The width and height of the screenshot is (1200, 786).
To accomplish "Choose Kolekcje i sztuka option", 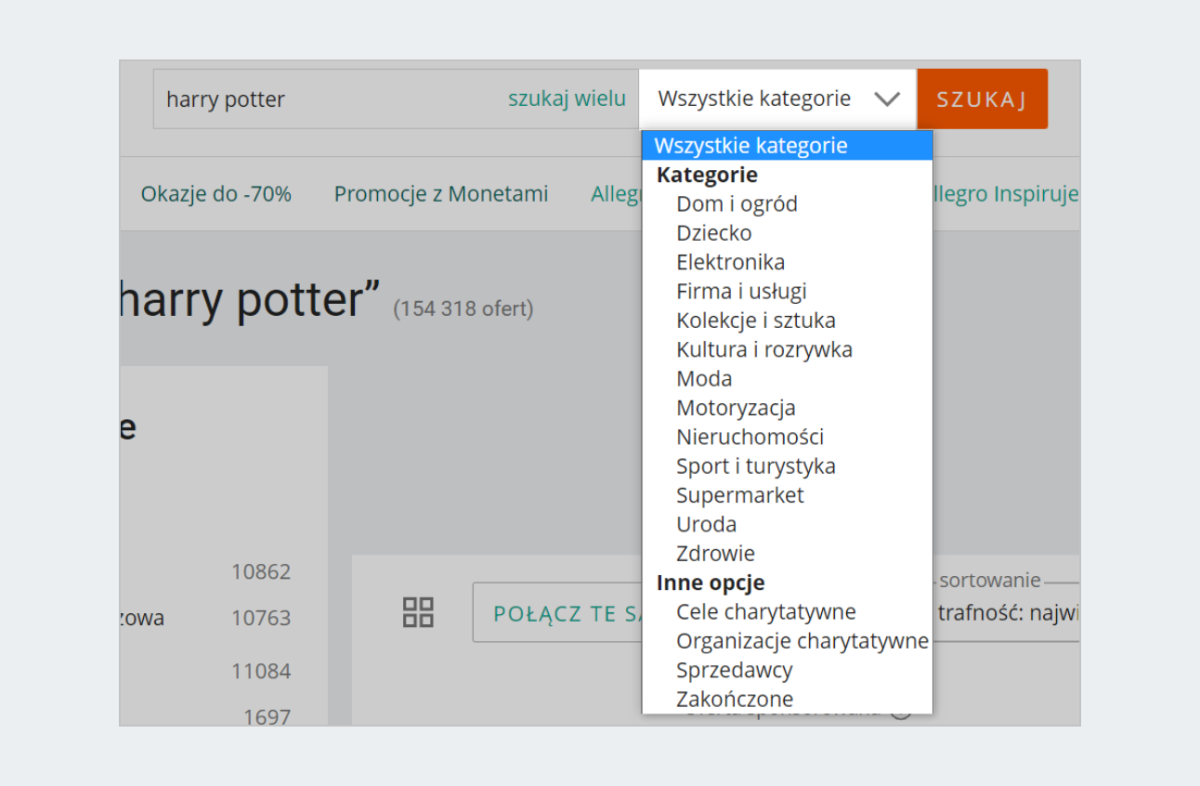I will click(755, 321).
